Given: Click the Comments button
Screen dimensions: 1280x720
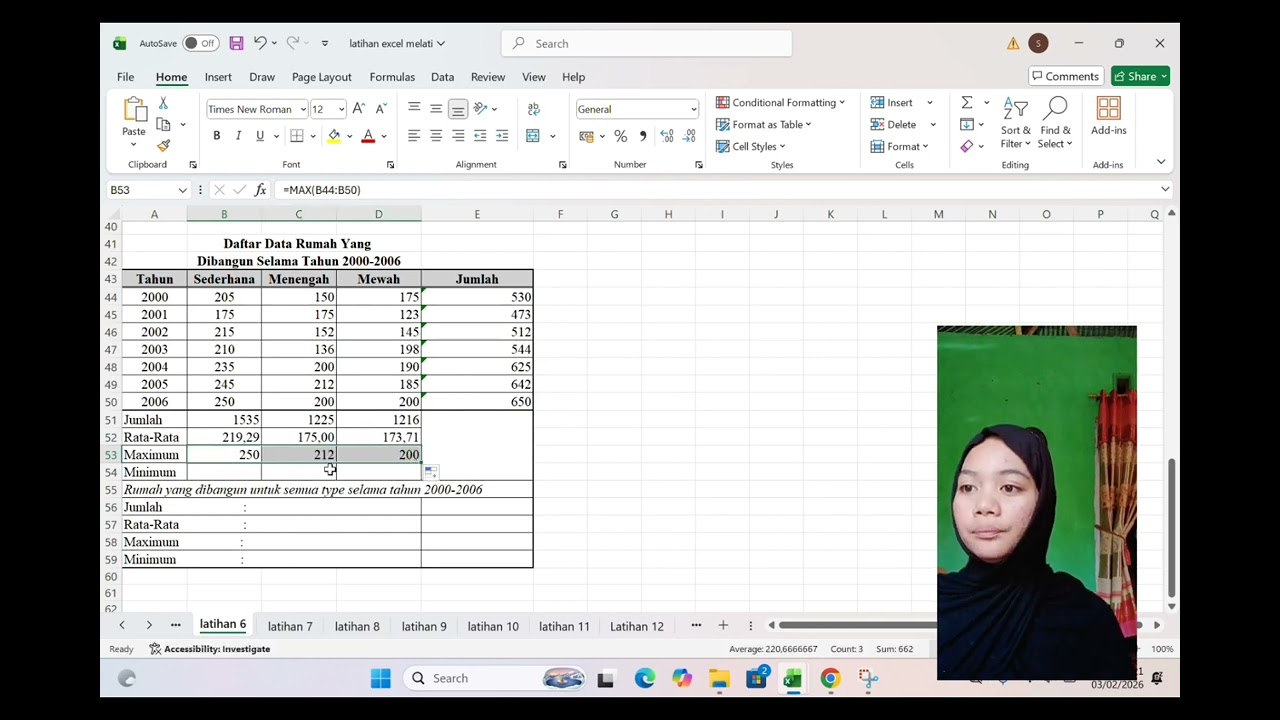Looking at the screenshot, I should point(1065,76).
